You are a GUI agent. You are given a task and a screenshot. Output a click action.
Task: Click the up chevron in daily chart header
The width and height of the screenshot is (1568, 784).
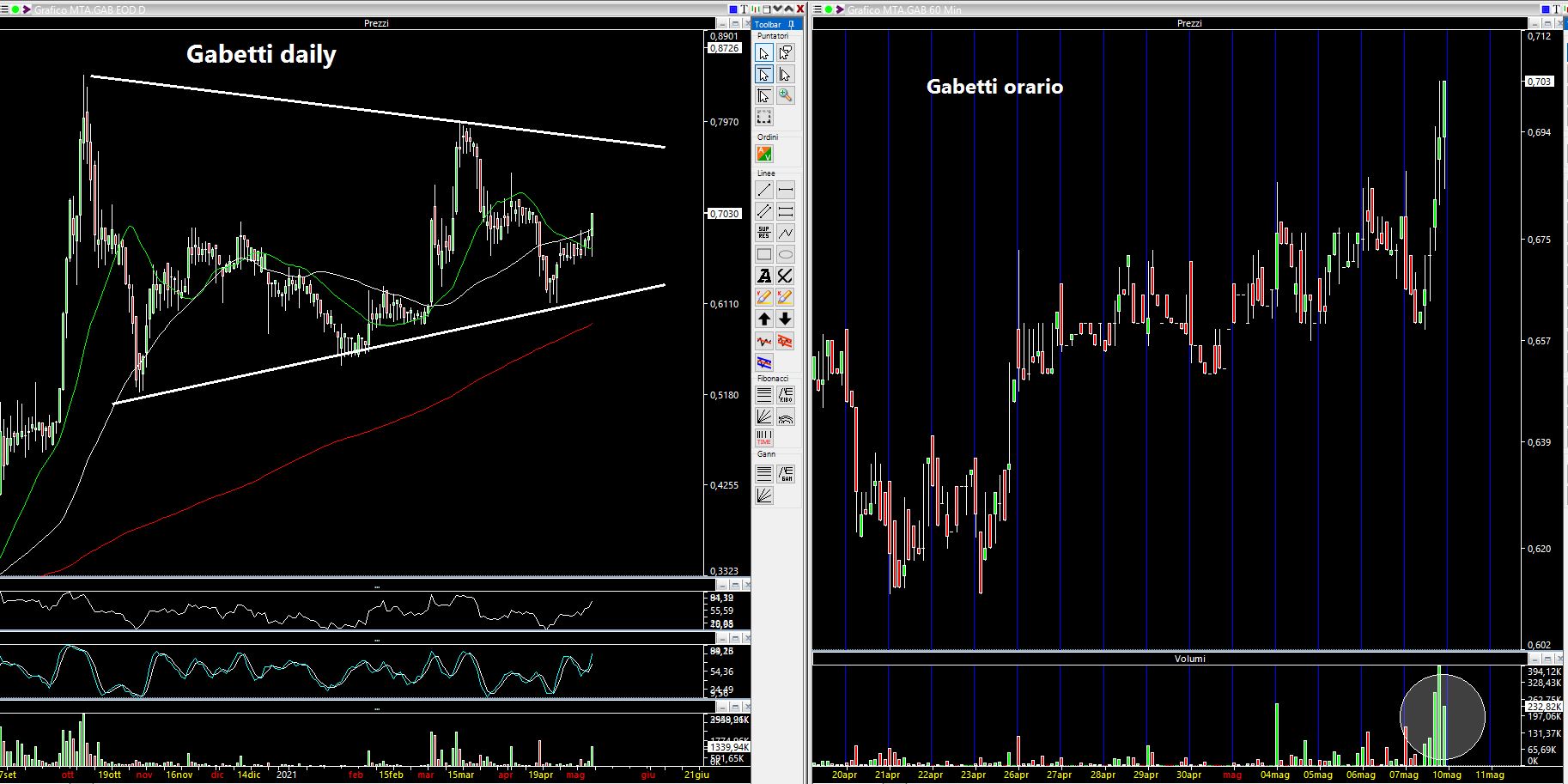pos(789,9)
